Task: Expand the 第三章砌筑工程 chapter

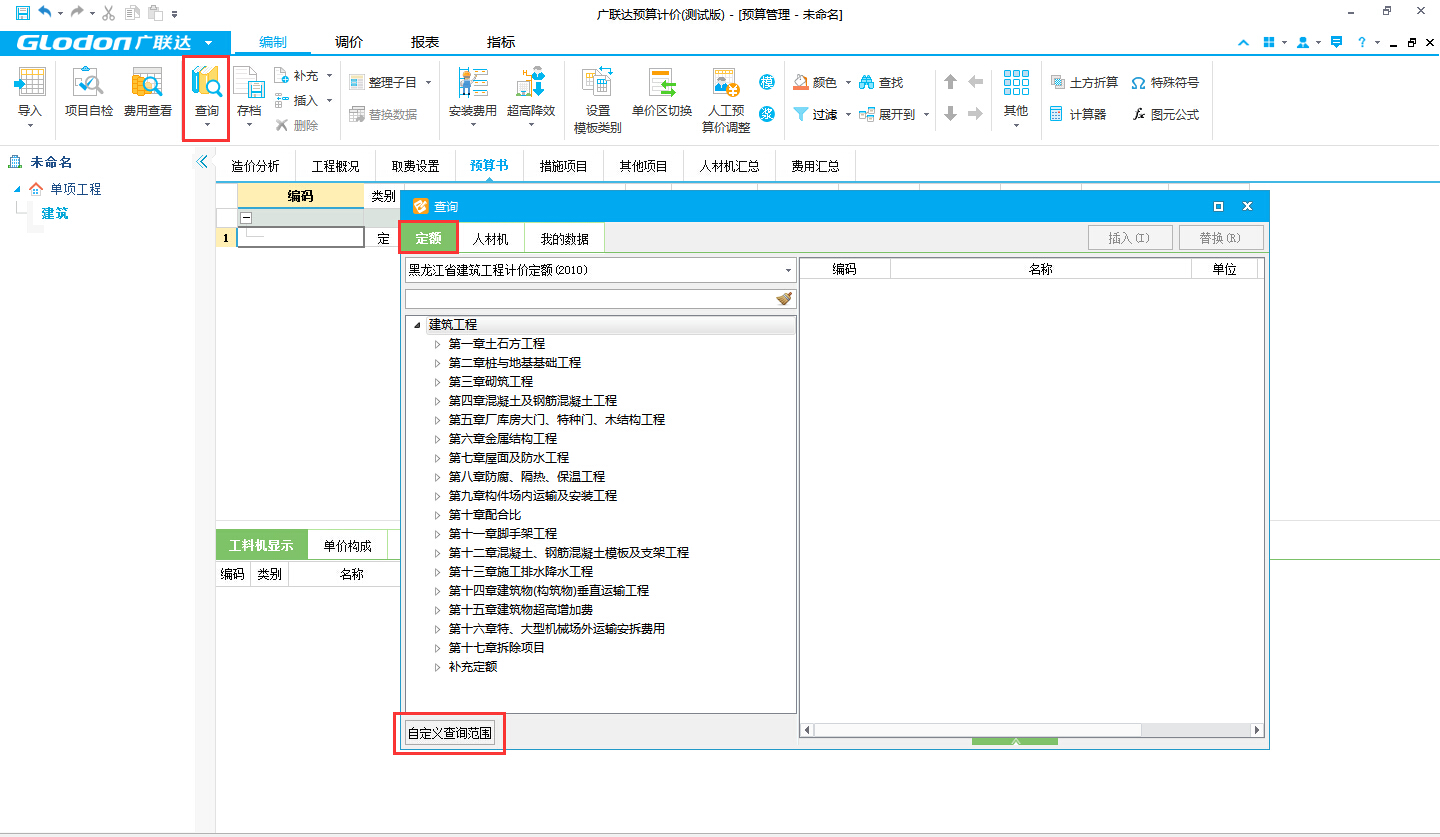Action: pyautogui.click(x=437, y=382)
